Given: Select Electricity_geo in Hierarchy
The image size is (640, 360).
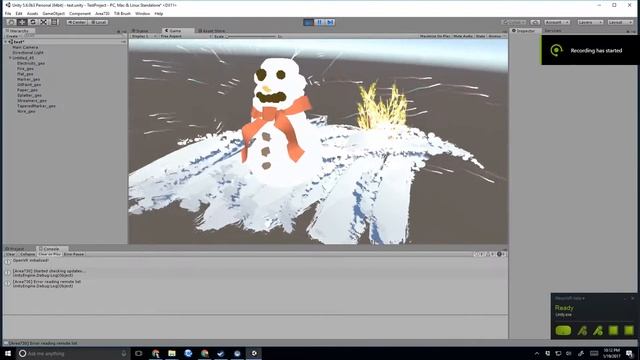Looking at the screenshot, I should [x=31, y=63].
